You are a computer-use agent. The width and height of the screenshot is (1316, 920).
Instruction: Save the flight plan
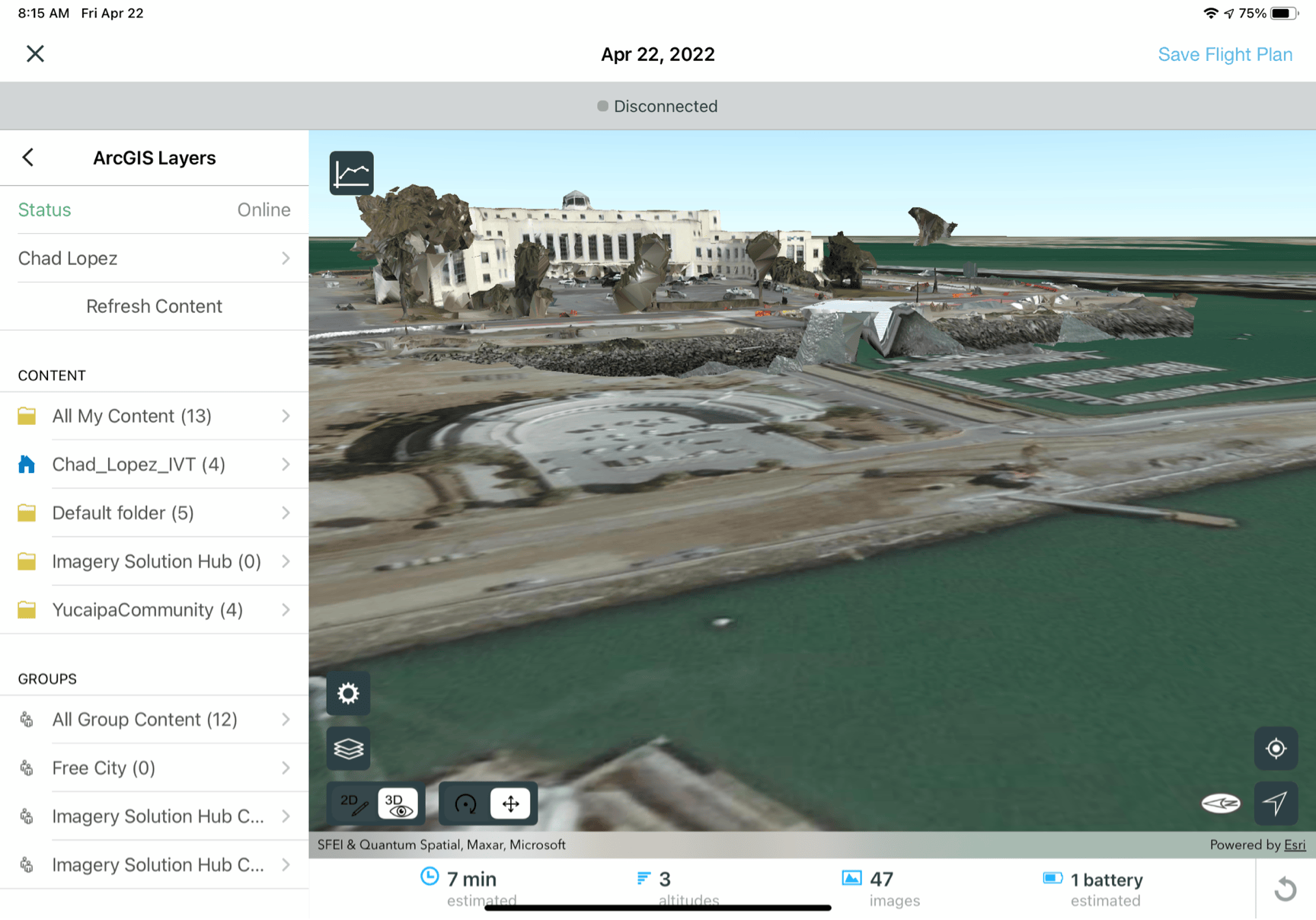click(x=1225, y=54)
